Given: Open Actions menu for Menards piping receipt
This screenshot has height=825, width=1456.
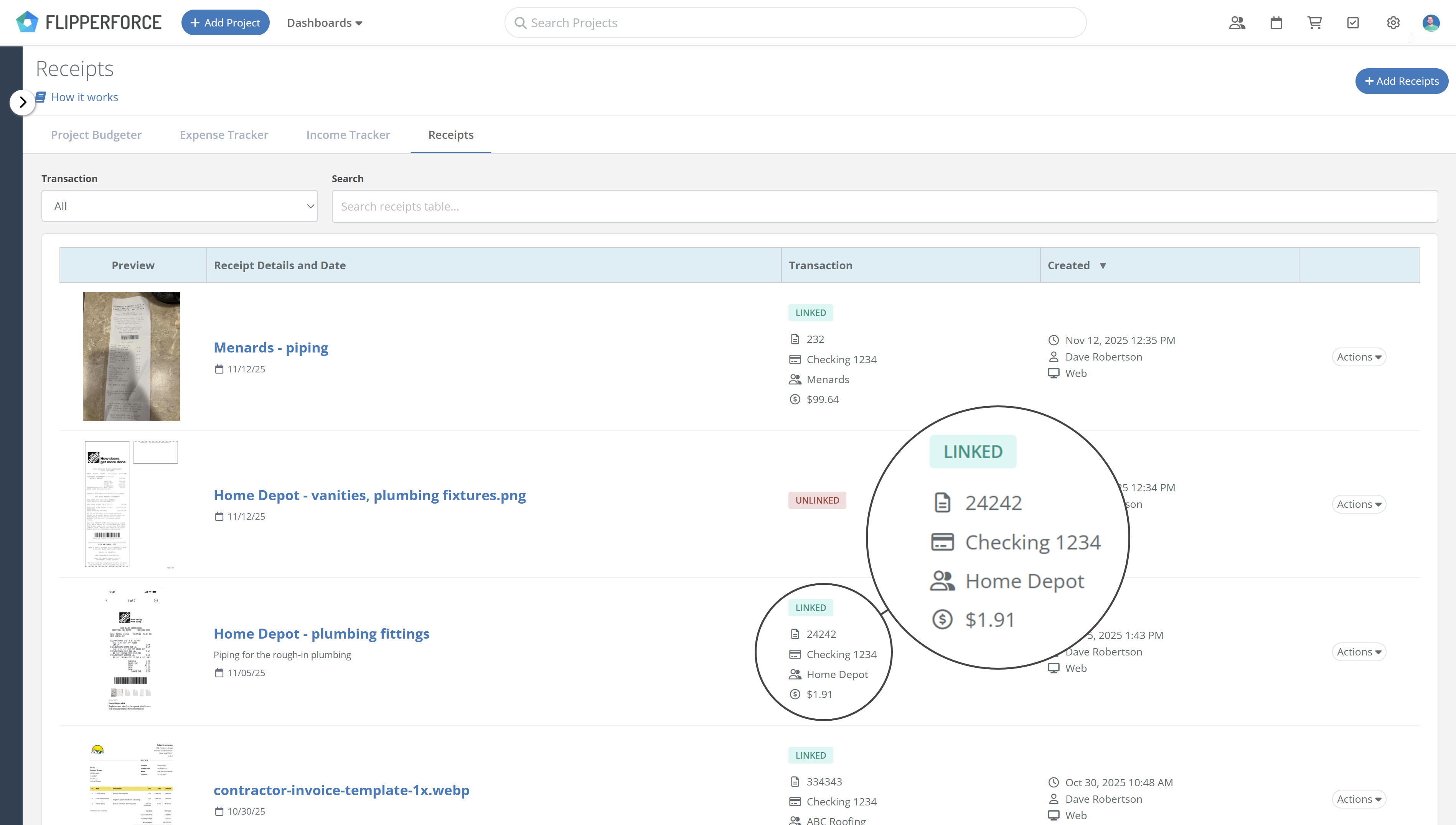Looking at the screenshot, I should pyautogui.click(x=1359, y=357).
